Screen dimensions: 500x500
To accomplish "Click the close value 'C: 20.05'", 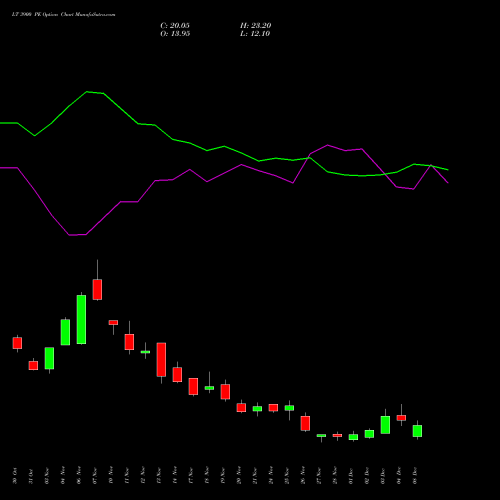I will click(175, 26).
